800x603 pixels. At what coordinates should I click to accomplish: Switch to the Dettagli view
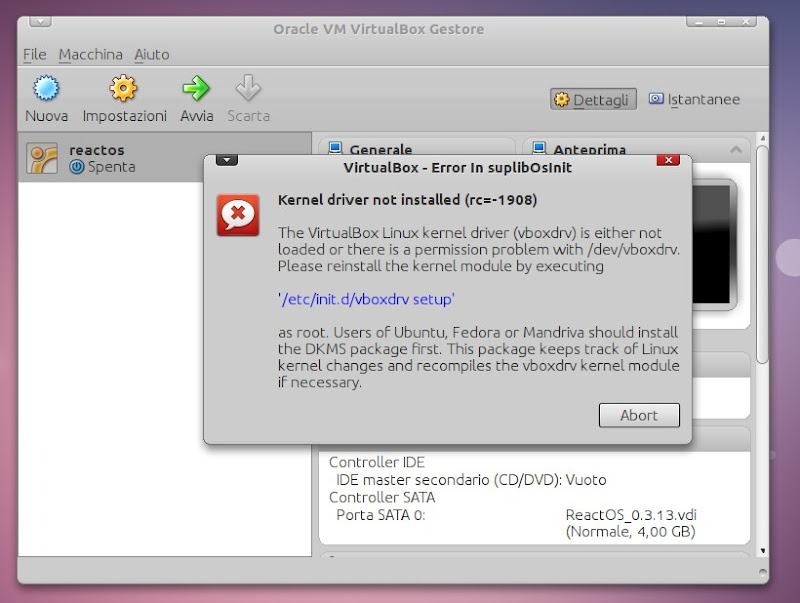click(593, 99)
